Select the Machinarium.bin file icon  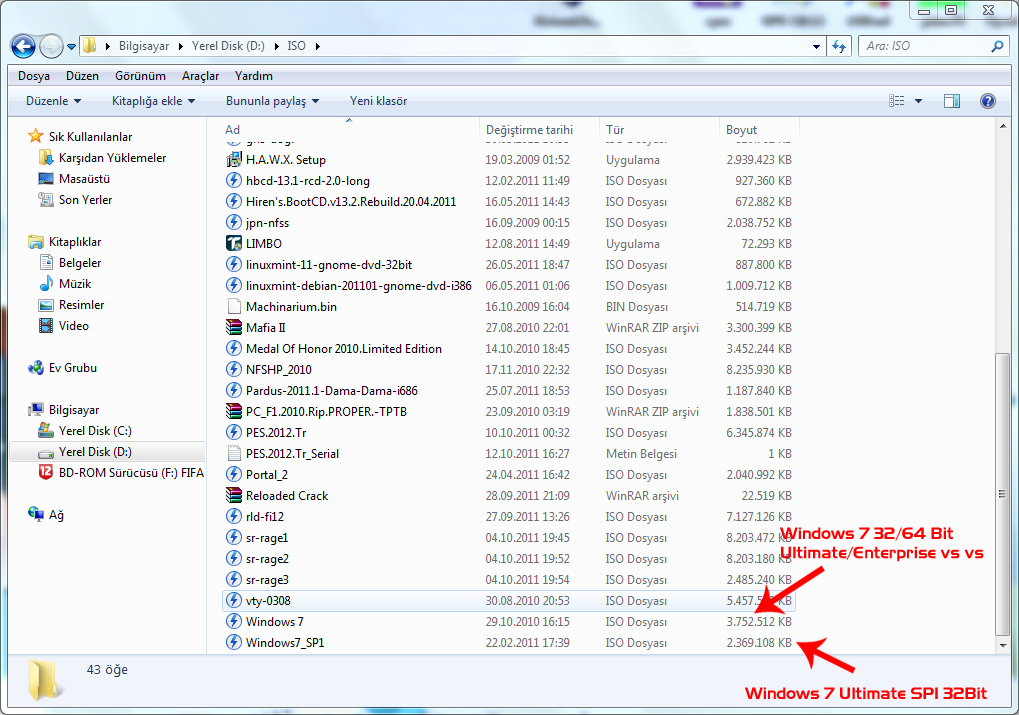click(234, 306)
